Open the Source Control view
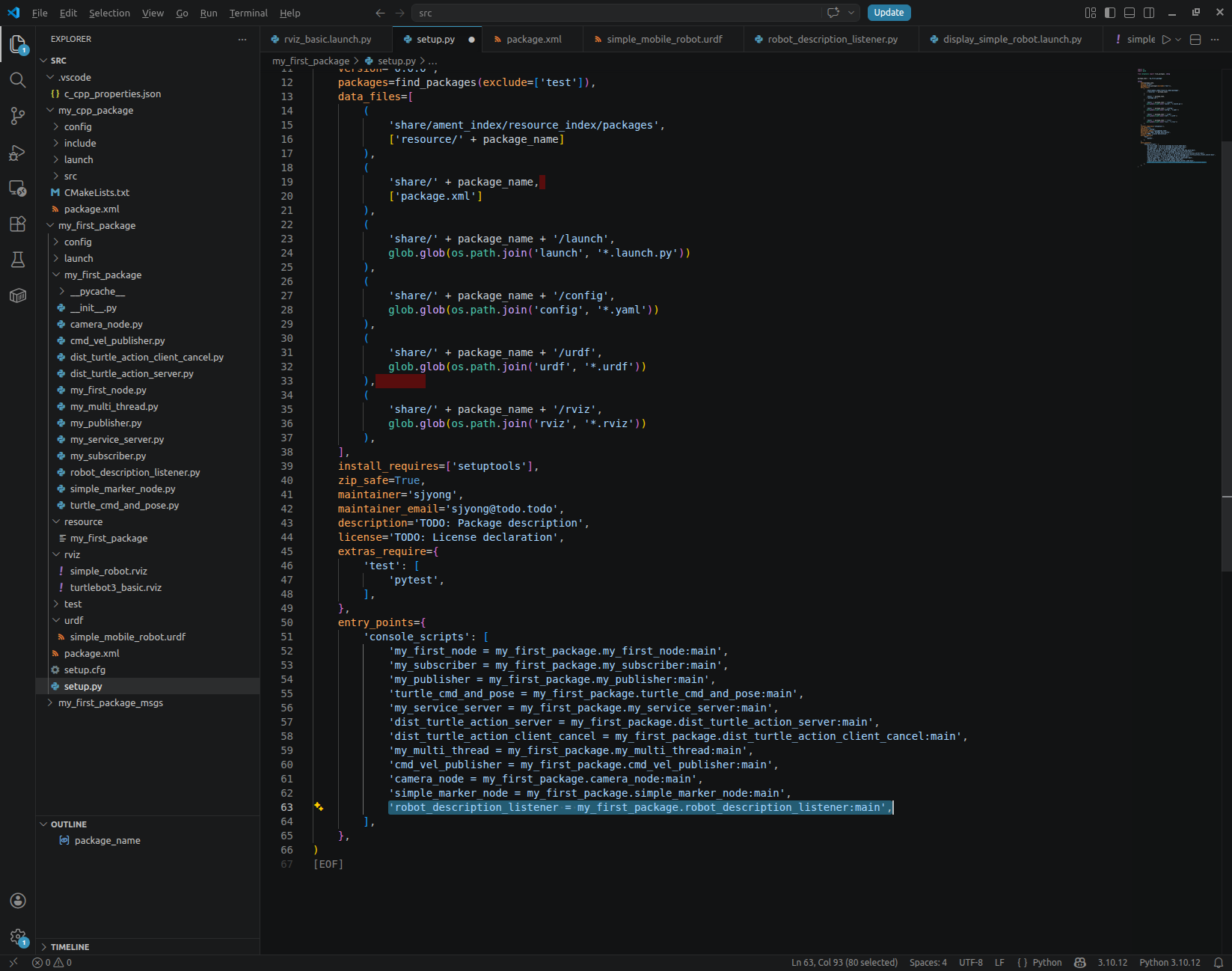Image resolution: width=1232 pixels, height=971 pixels. pos(18,116)
